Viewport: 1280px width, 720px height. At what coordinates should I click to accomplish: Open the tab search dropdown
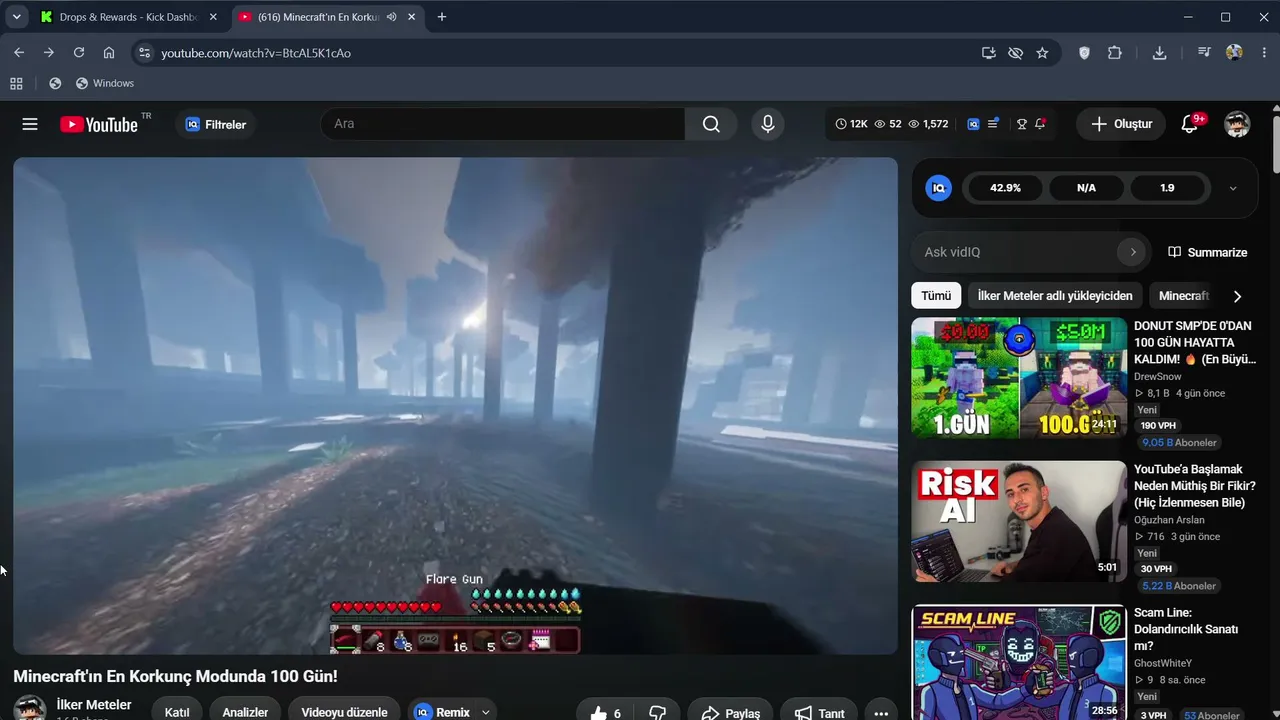point(16,17)
